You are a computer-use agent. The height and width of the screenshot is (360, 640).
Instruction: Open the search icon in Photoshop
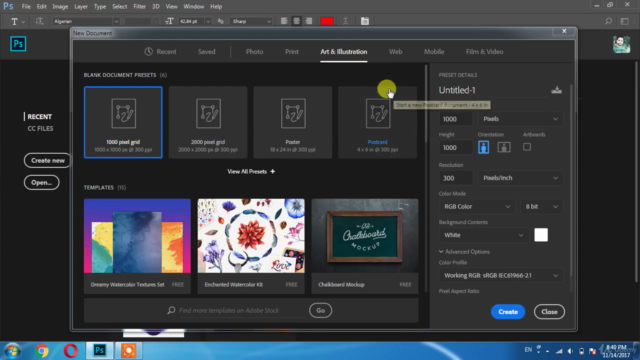608,21
